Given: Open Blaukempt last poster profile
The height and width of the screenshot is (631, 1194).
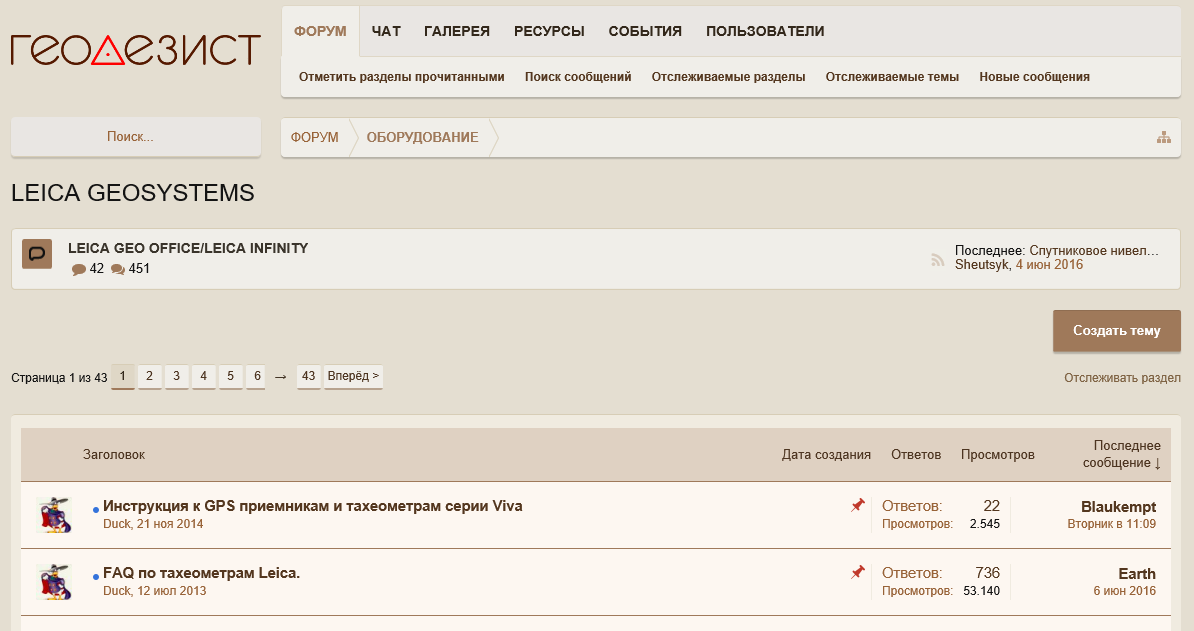Looking at the screenshot, I should point(1118,507).
